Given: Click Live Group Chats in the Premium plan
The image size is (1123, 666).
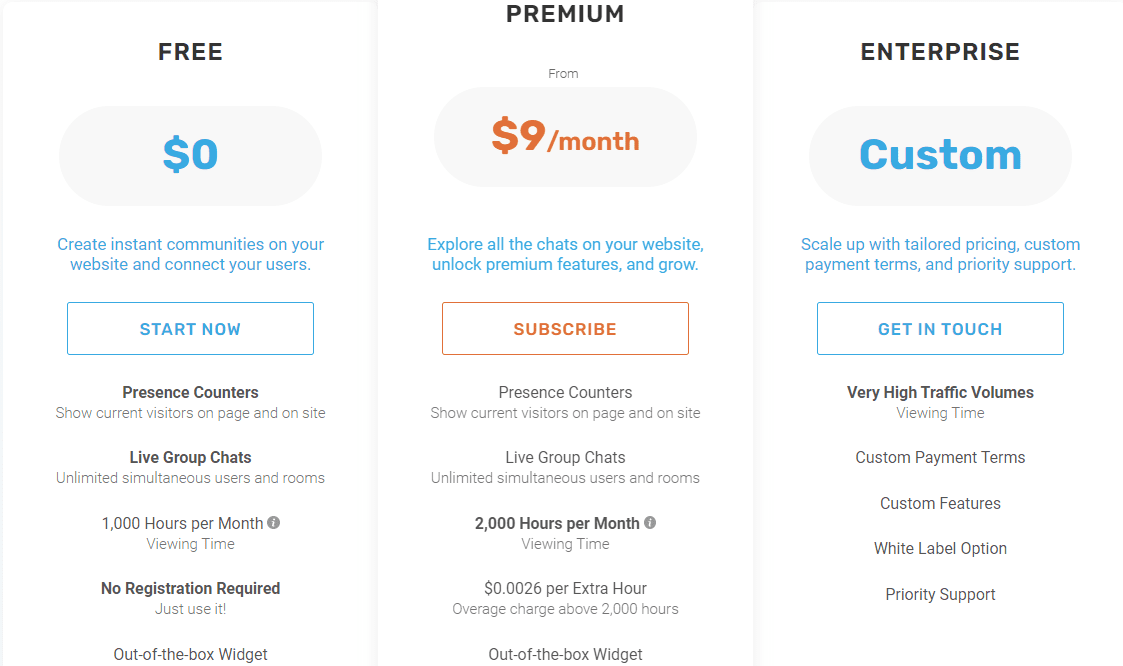Looking at the screenshot, I should pos(565,458).
